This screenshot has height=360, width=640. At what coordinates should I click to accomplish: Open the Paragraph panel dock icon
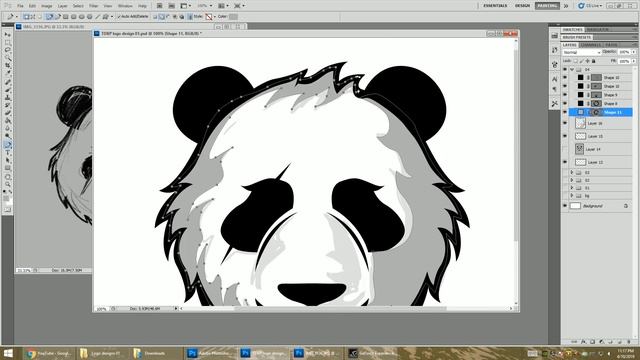click(x=554, y=89)
